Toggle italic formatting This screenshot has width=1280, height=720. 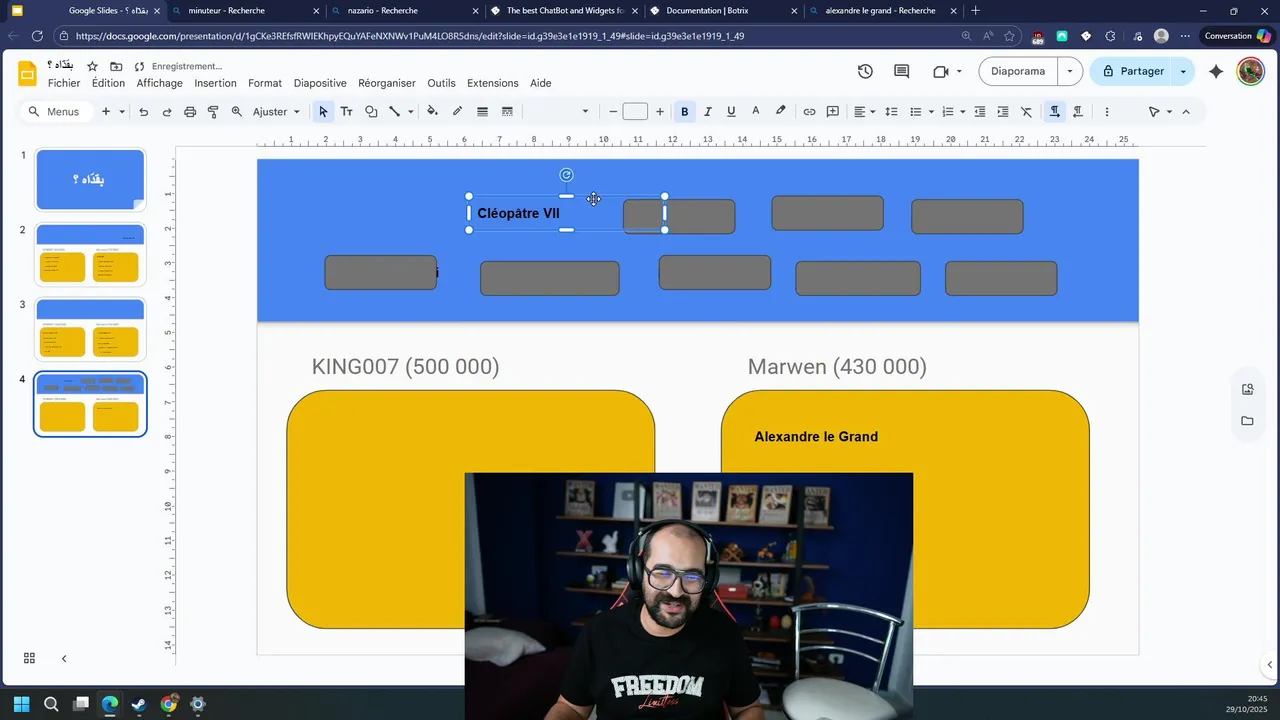point(708,112)
